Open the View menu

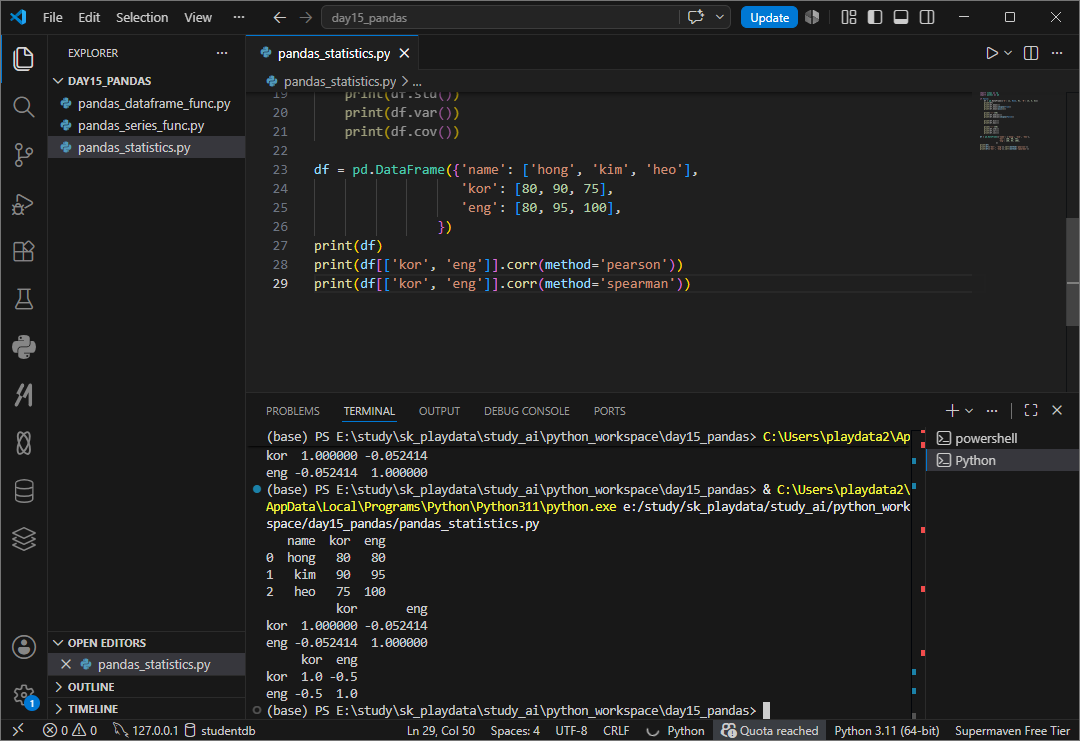coord(198,17)
